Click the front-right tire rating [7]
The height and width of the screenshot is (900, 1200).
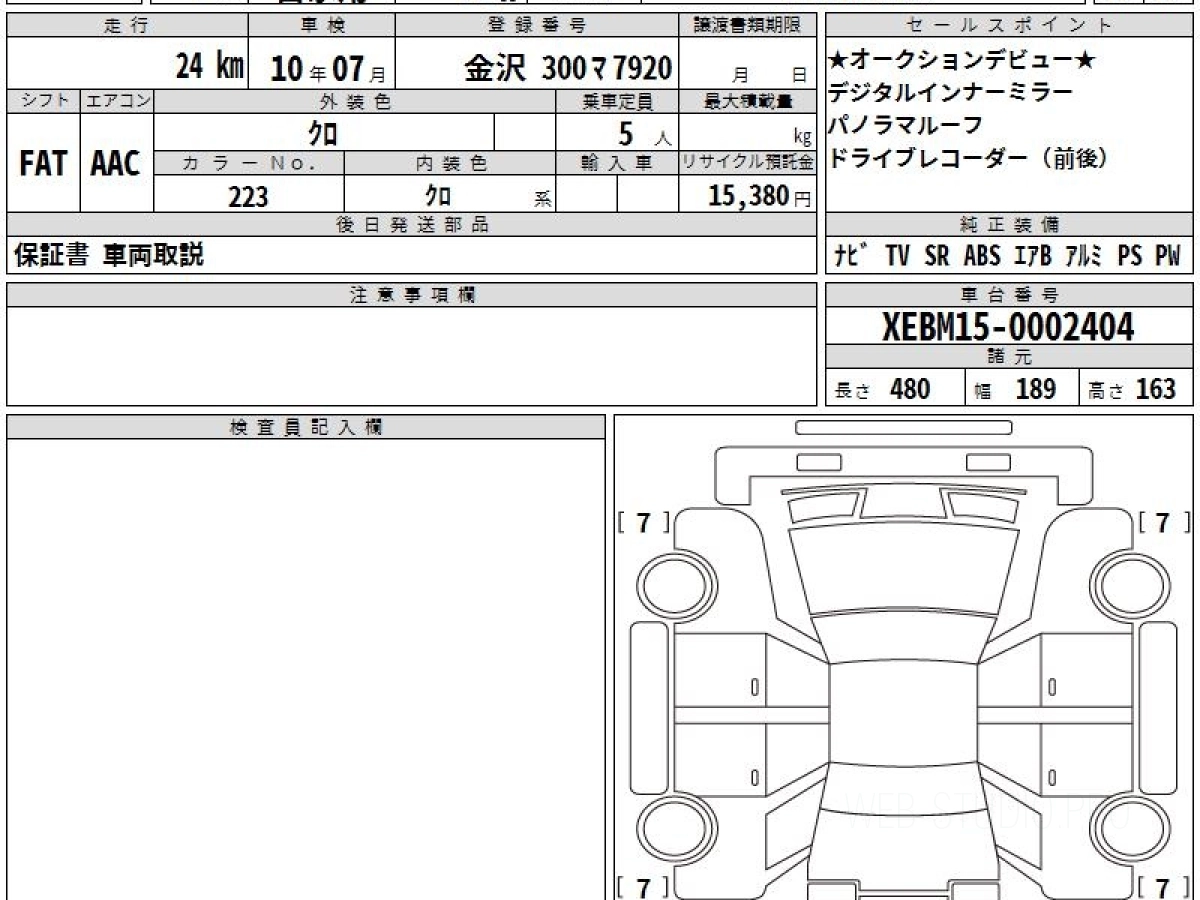(x=1163, y=522)
